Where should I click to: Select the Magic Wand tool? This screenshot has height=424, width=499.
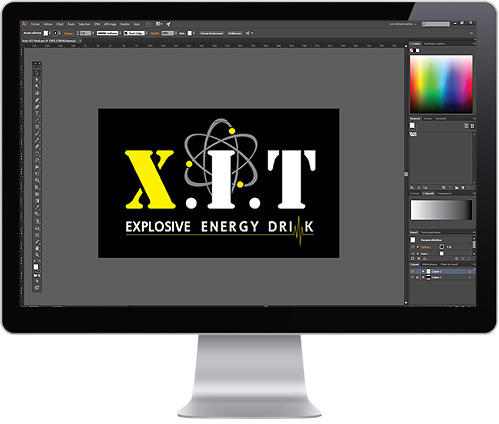click(37, 87)
